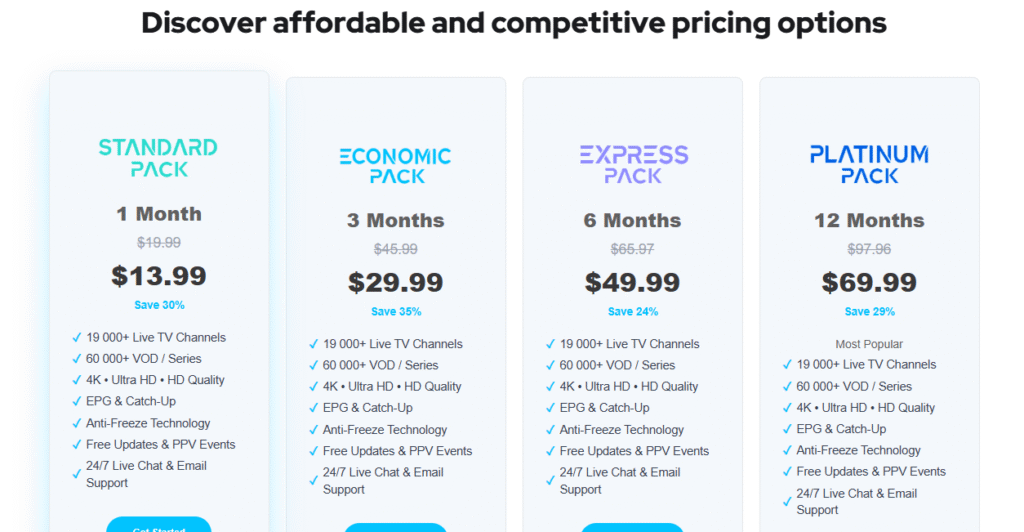Click the Platinum Pack logo
This screenshot has width=1024, height=532.
coord(869,165)
